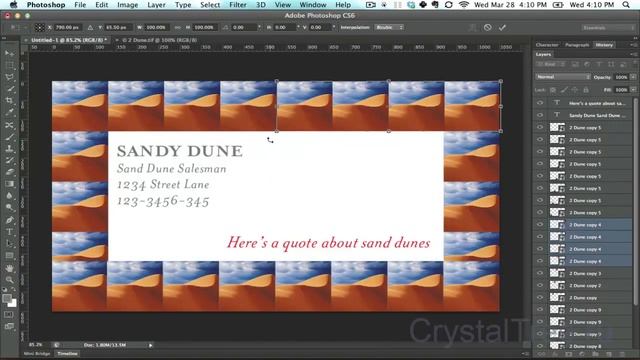This screenshot has height=360, width=640.
Task: Select the Eraser tool
Action: [x=9, y=172]
